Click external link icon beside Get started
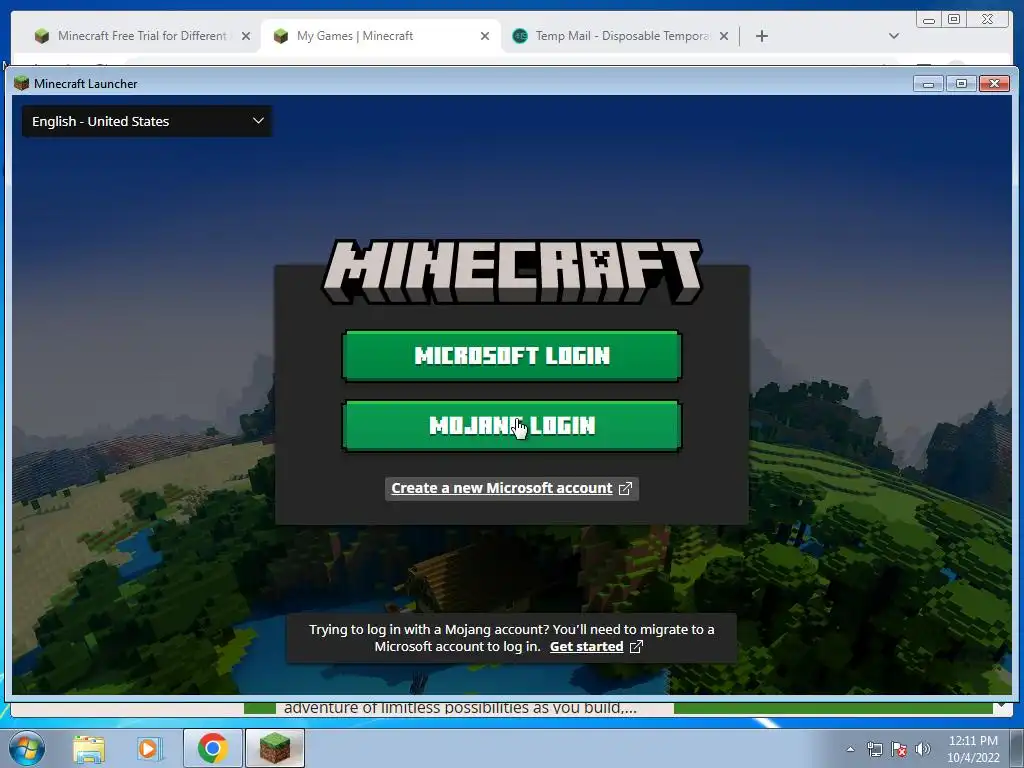This screenshot has height=768, width=1024. tap(636, 647)
